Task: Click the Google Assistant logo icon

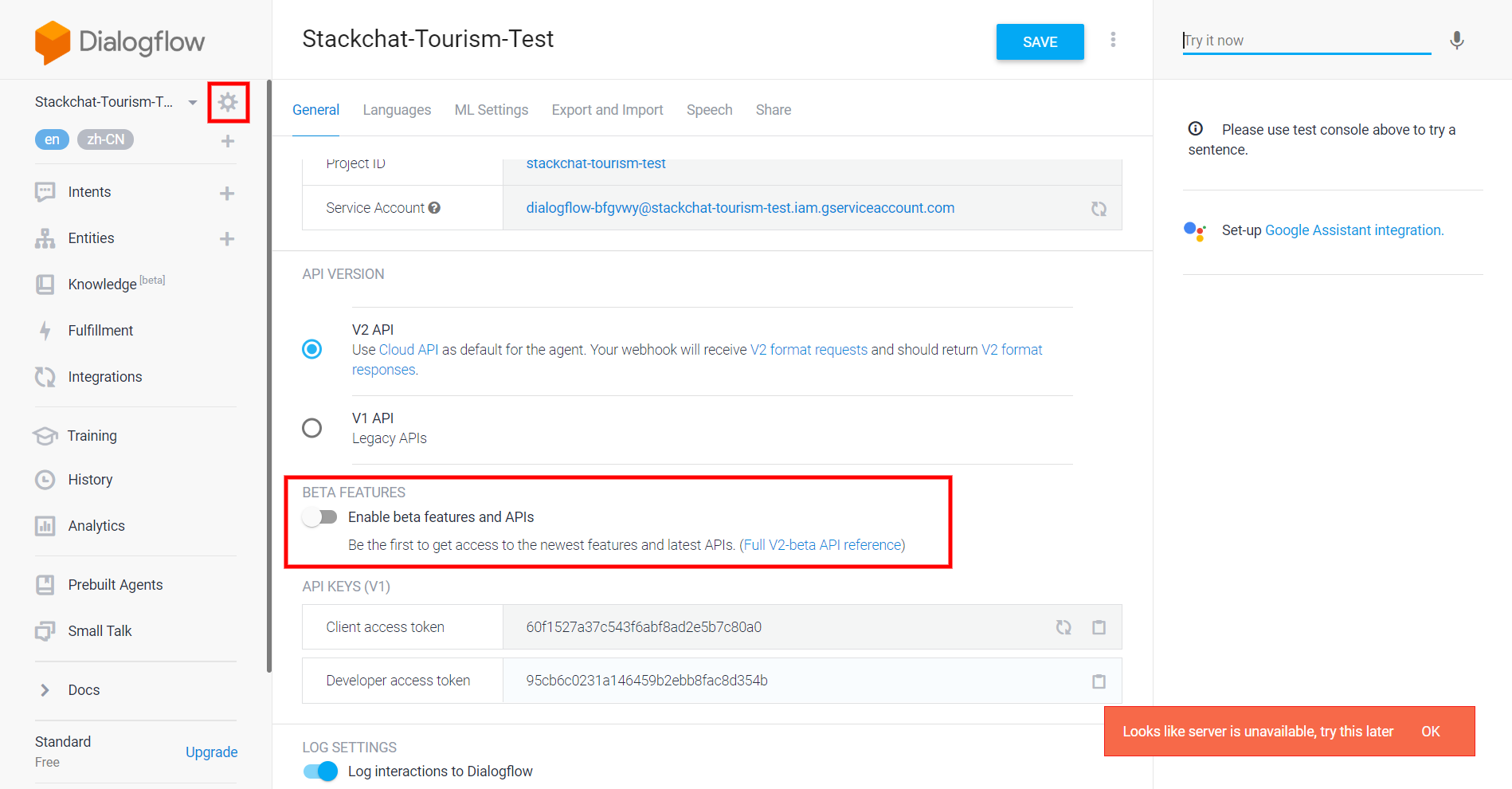Action: click(x=1195, y=231)
